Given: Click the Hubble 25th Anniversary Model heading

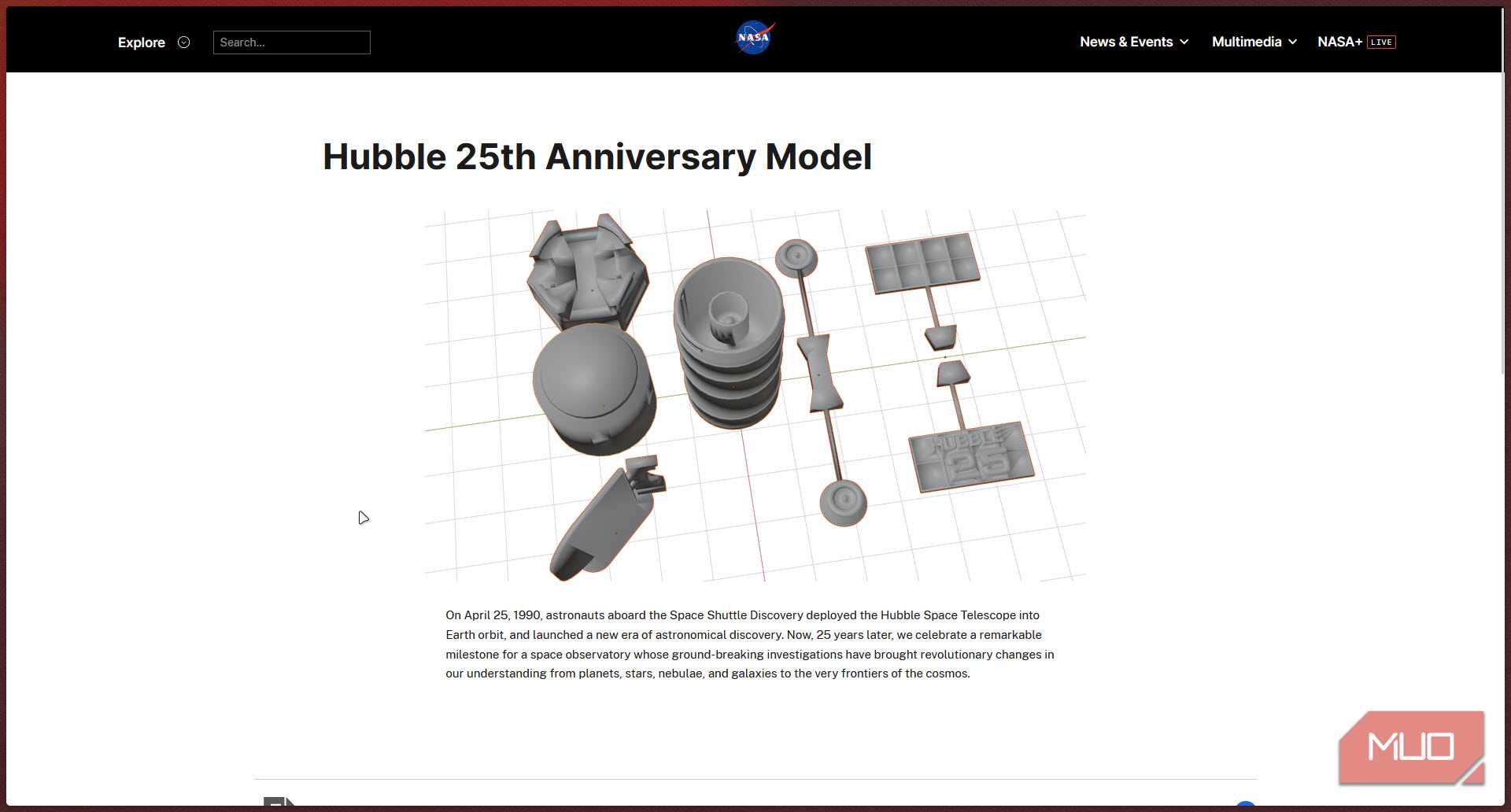Looking at the screenshot, I should (x=597, y=157).
